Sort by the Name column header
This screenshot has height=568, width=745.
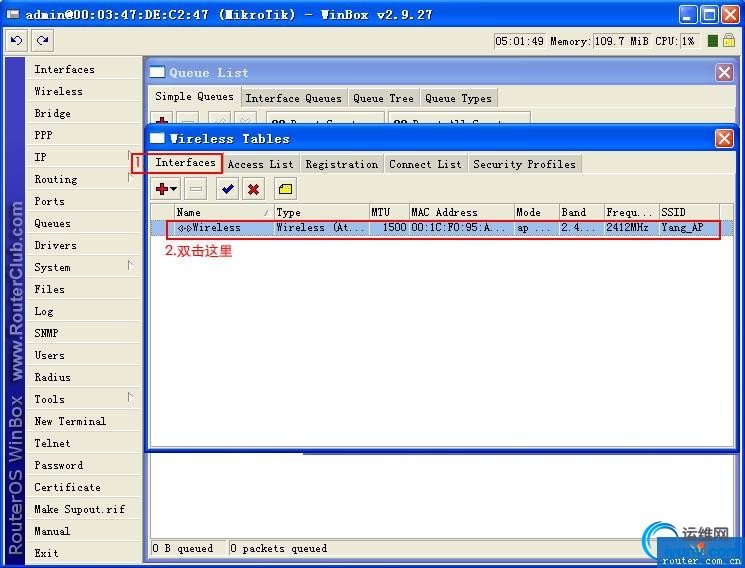pyautogui.click(x=224, y=212)
